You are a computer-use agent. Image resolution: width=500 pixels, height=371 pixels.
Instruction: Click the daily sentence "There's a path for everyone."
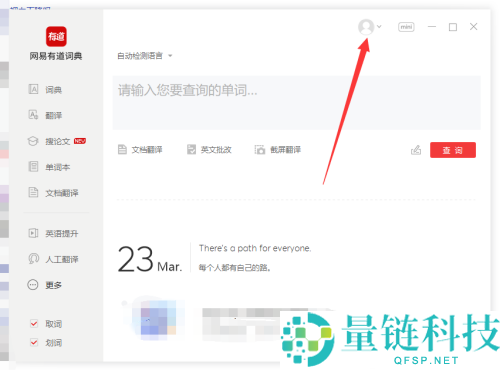click(x=255, y=248)
